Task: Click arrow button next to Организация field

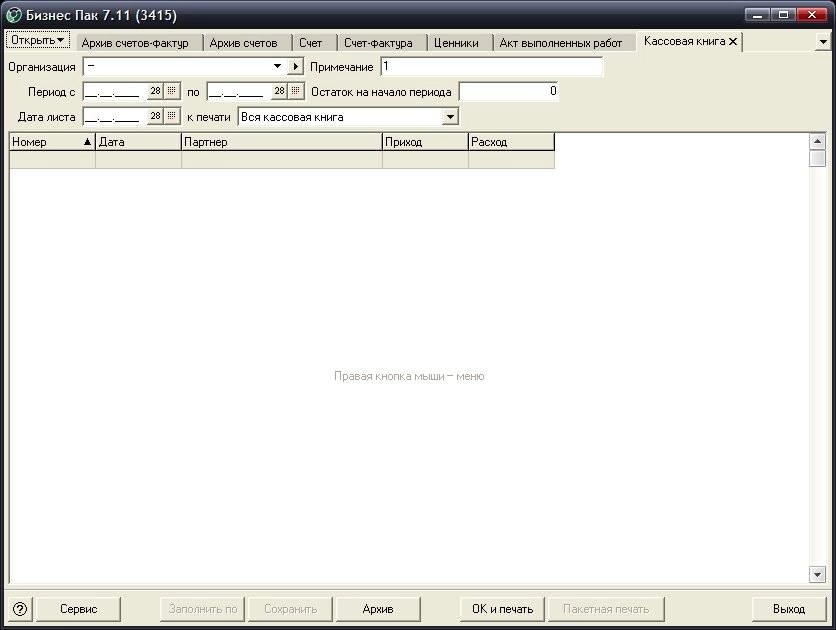Action: click(295, 66)
